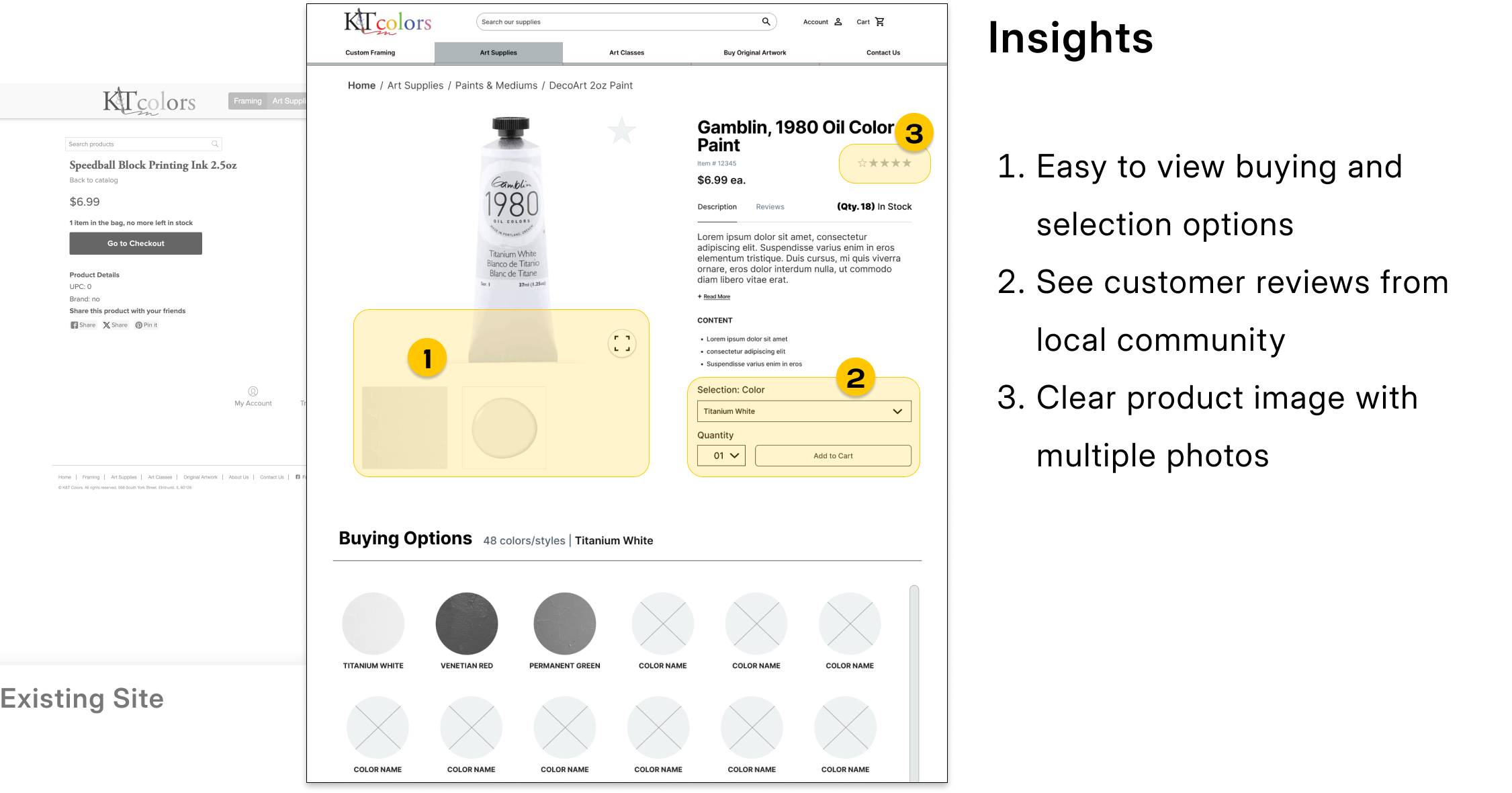1512x793 pixels.
Task: Click the search icon on existing site
Action: coord(215,144)
